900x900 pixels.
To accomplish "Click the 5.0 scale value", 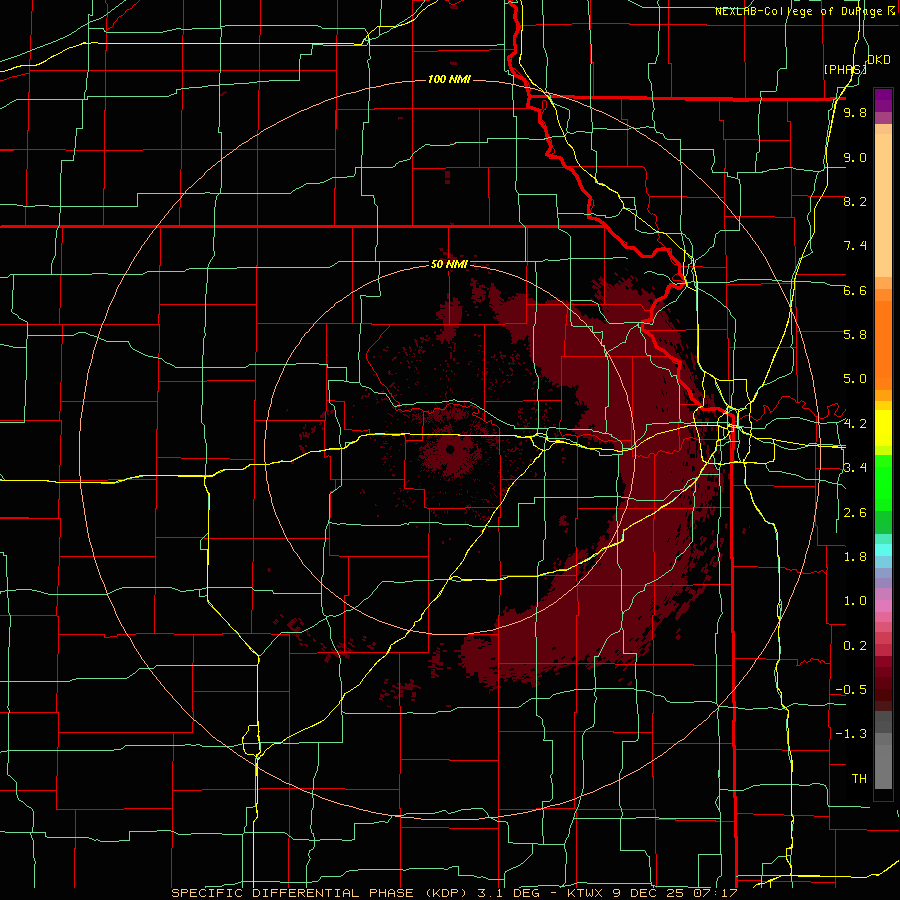I will (855, 379).
